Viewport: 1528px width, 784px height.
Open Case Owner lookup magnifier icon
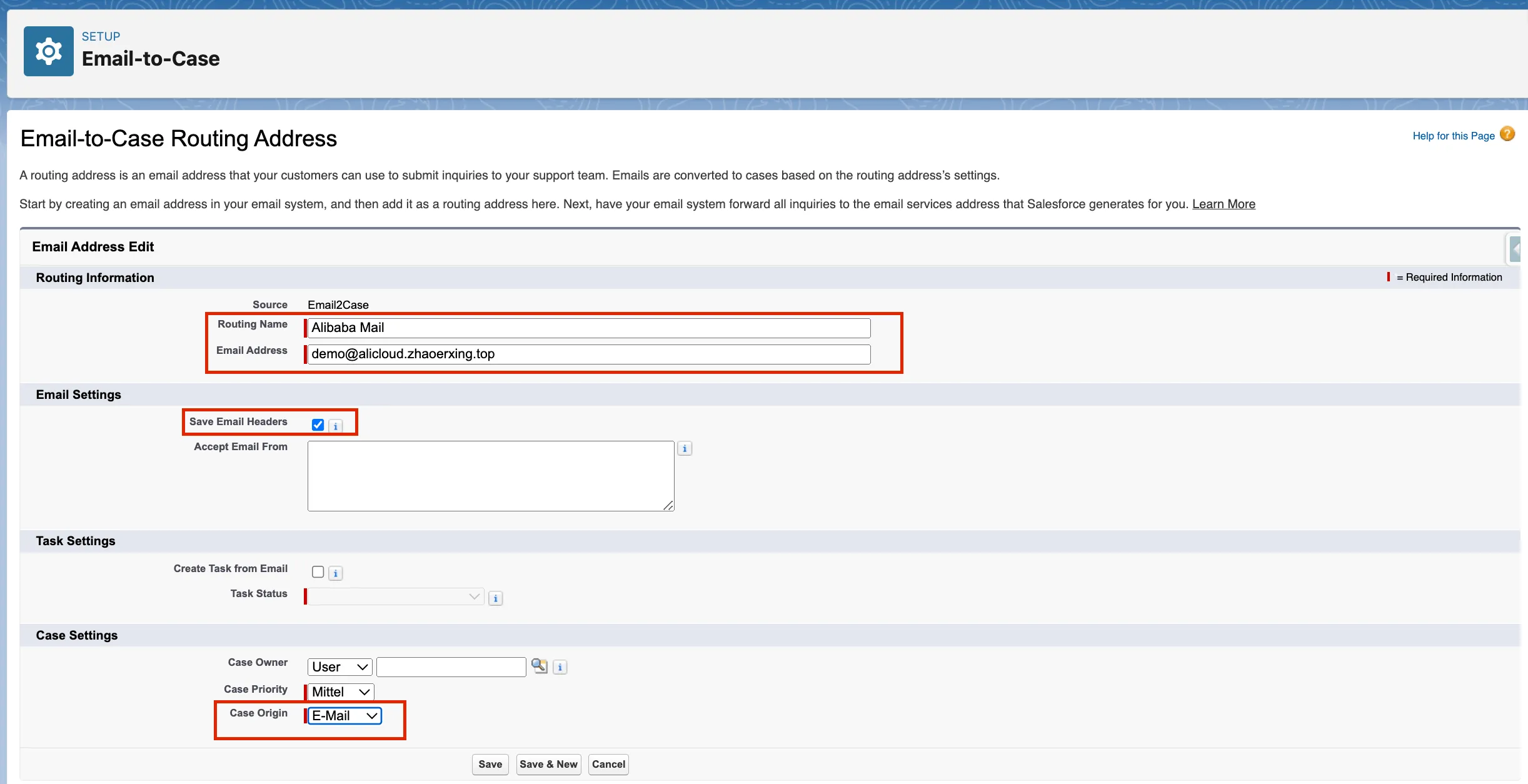tap(539, 666)
